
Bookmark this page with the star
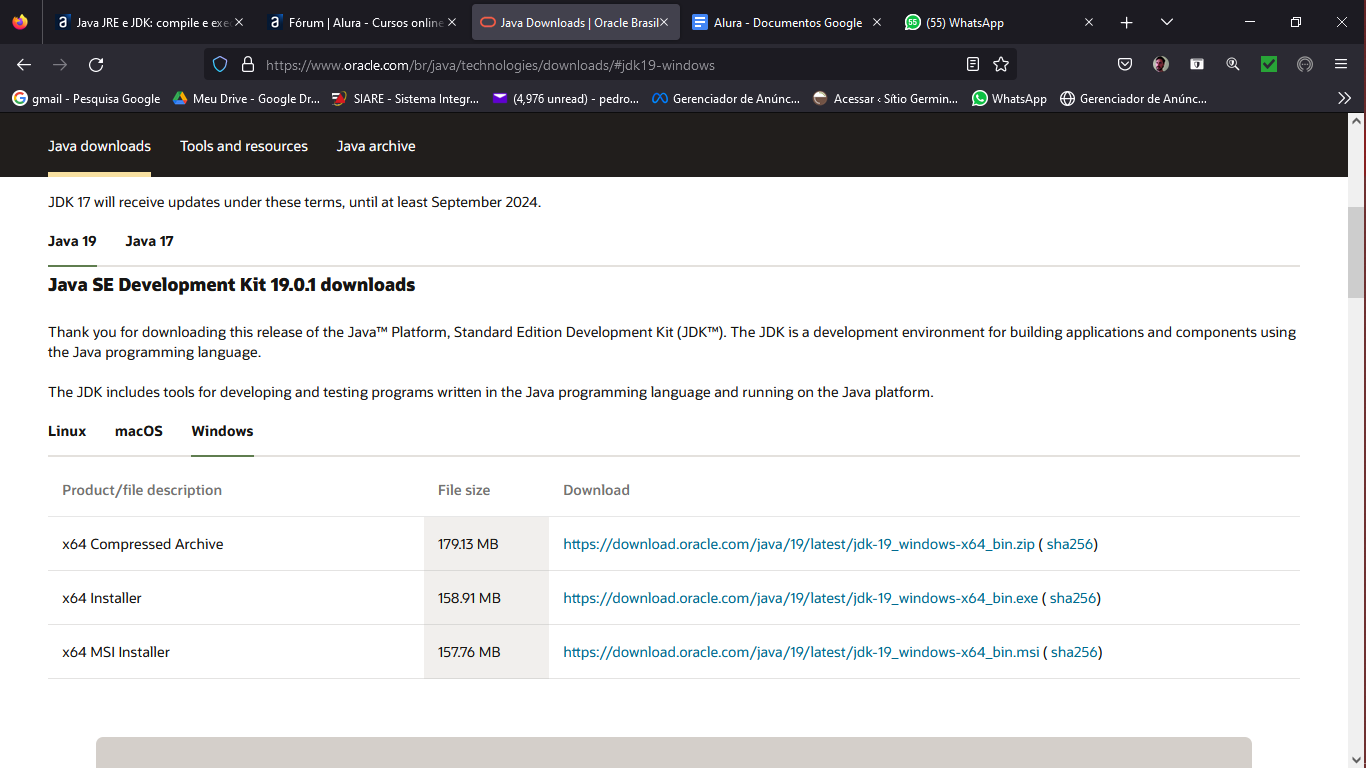pos(1001,65)
